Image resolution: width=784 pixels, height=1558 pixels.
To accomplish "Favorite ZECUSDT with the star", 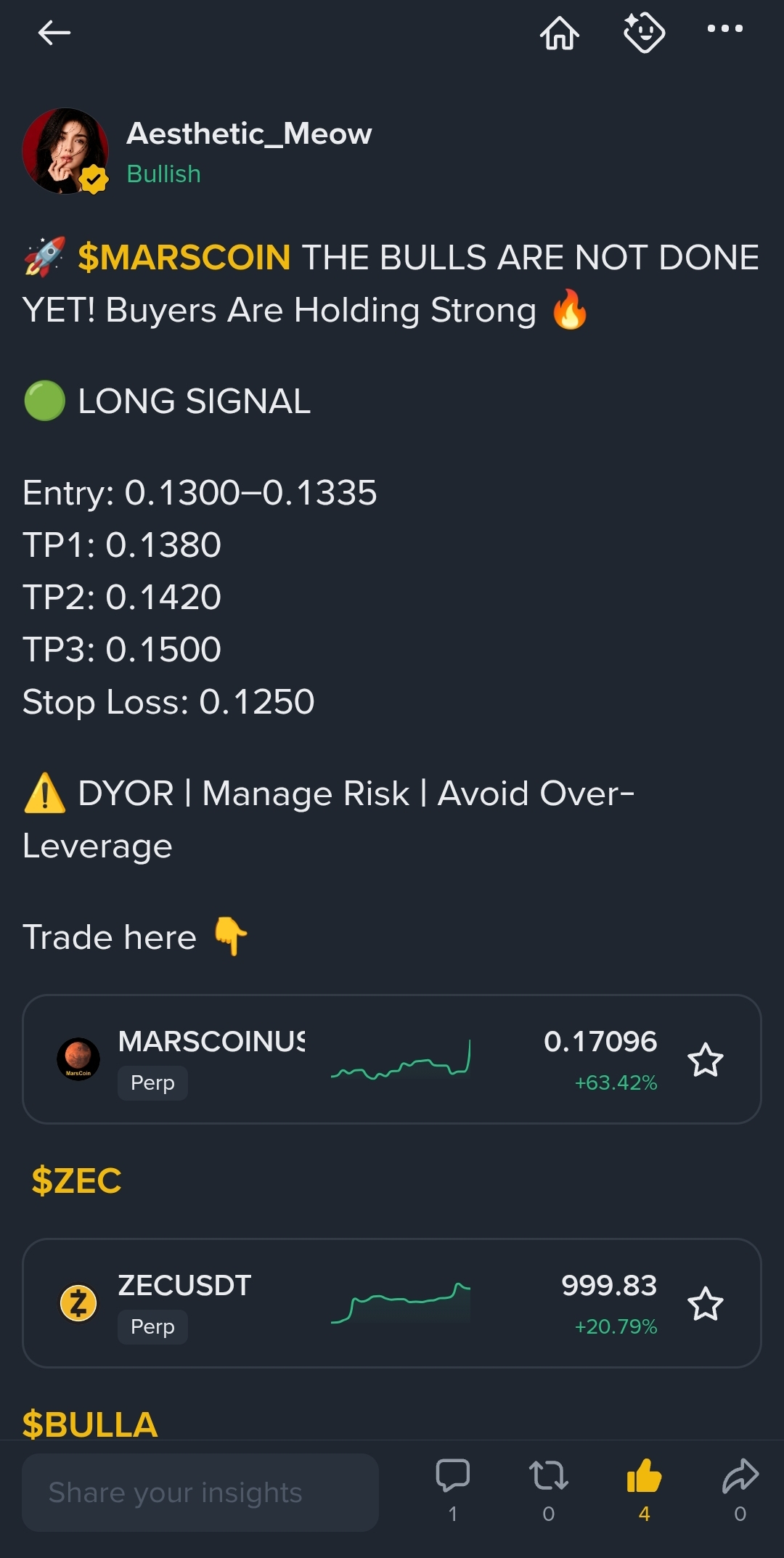I will coord(705,1304).
